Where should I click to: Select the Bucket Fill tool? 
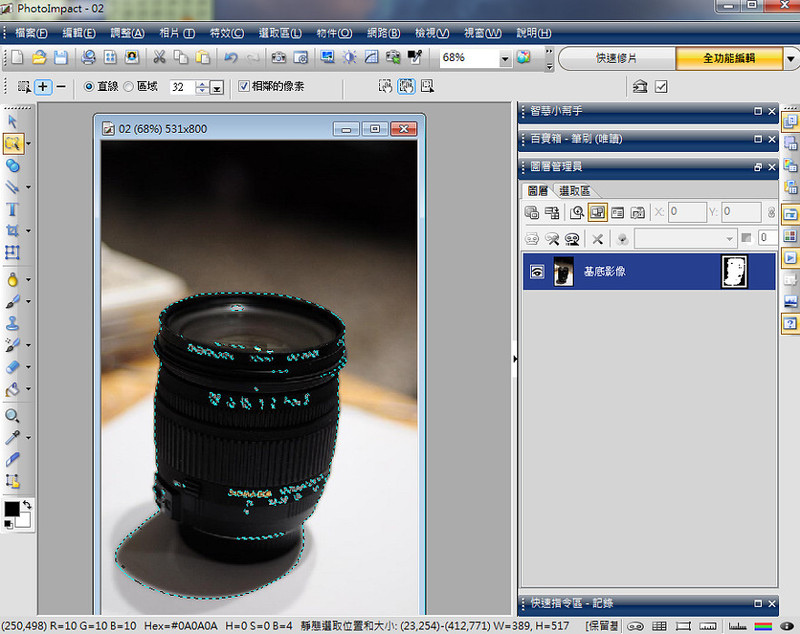pos(13,389)
